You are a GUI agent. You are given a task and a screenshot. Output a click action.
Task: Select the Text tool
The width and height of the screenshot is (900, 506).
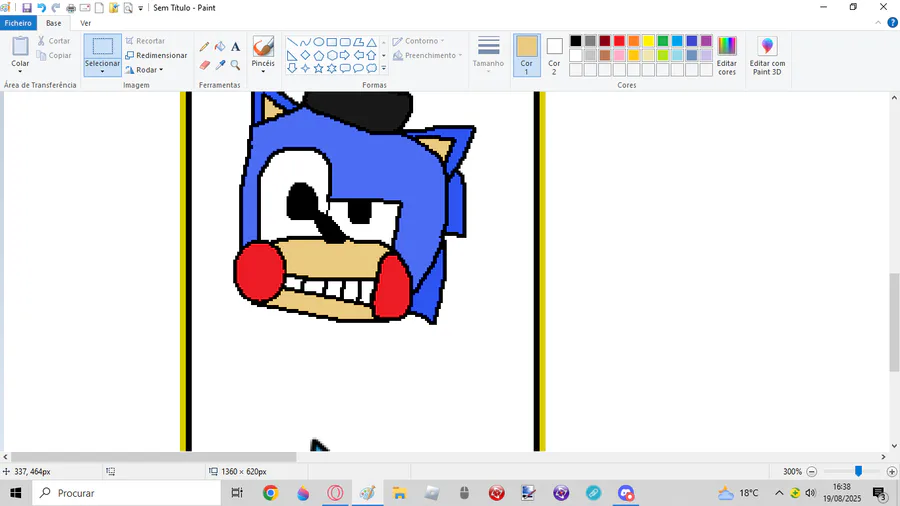pyautogui.click(x=235, y=47)
